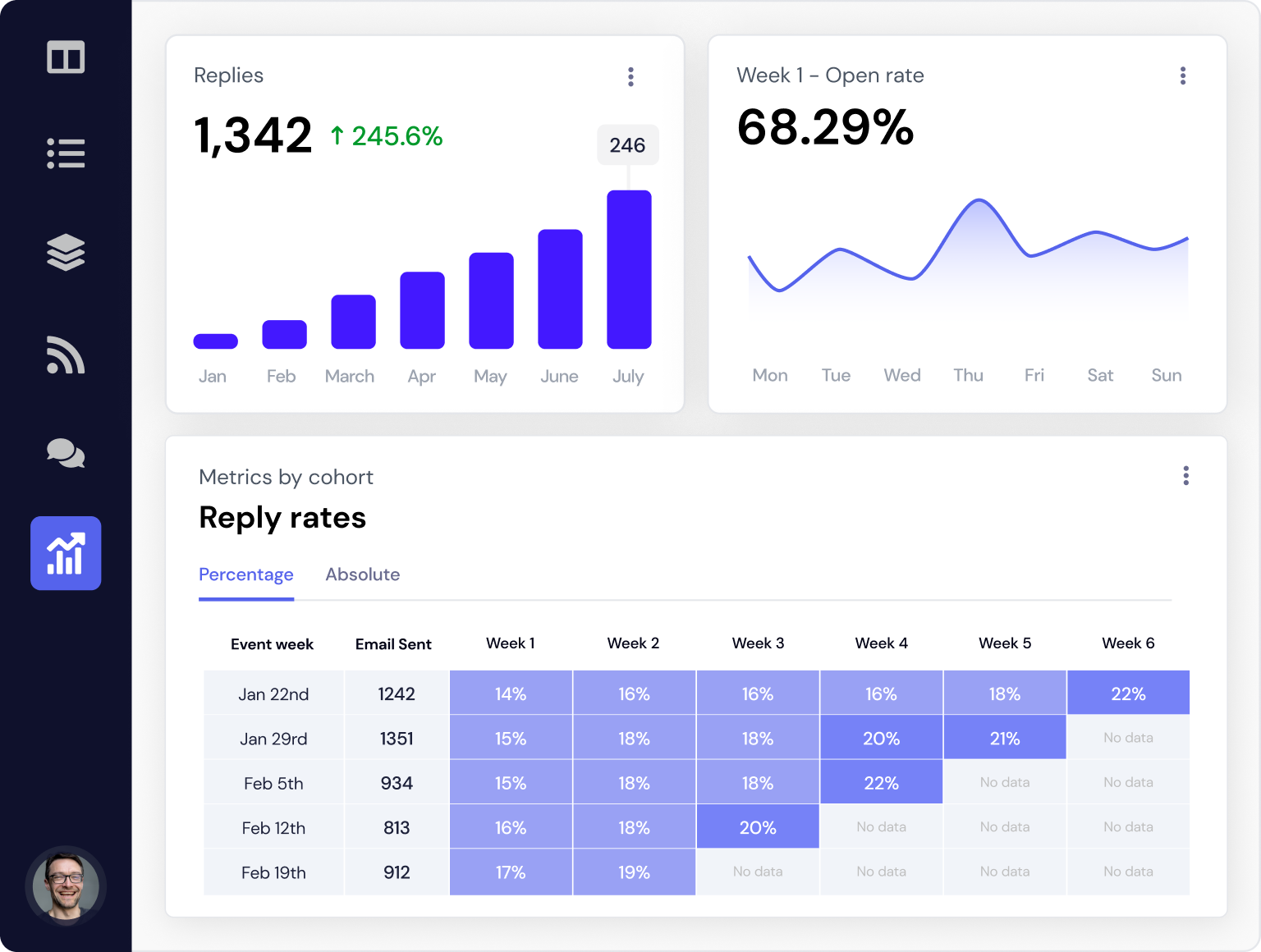Viewport: 1261px width, 952px height.
Task: Select the Jan 22nd Week 6 cell showing 22%
Action: pyautogui.click(x=1128, y=693)
